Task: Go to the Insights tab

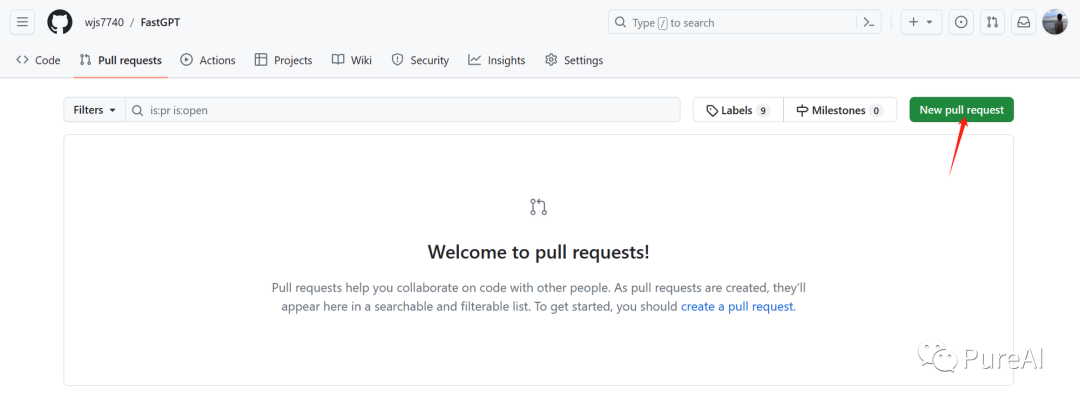Action: point(497,60)
